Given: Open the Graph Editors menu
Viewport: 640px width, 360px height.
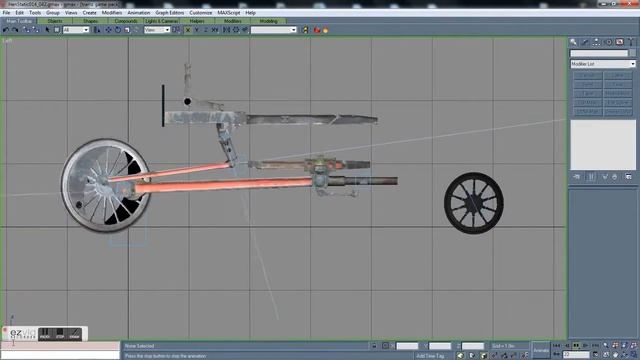Looking at the screenshot, I should 170,13.
